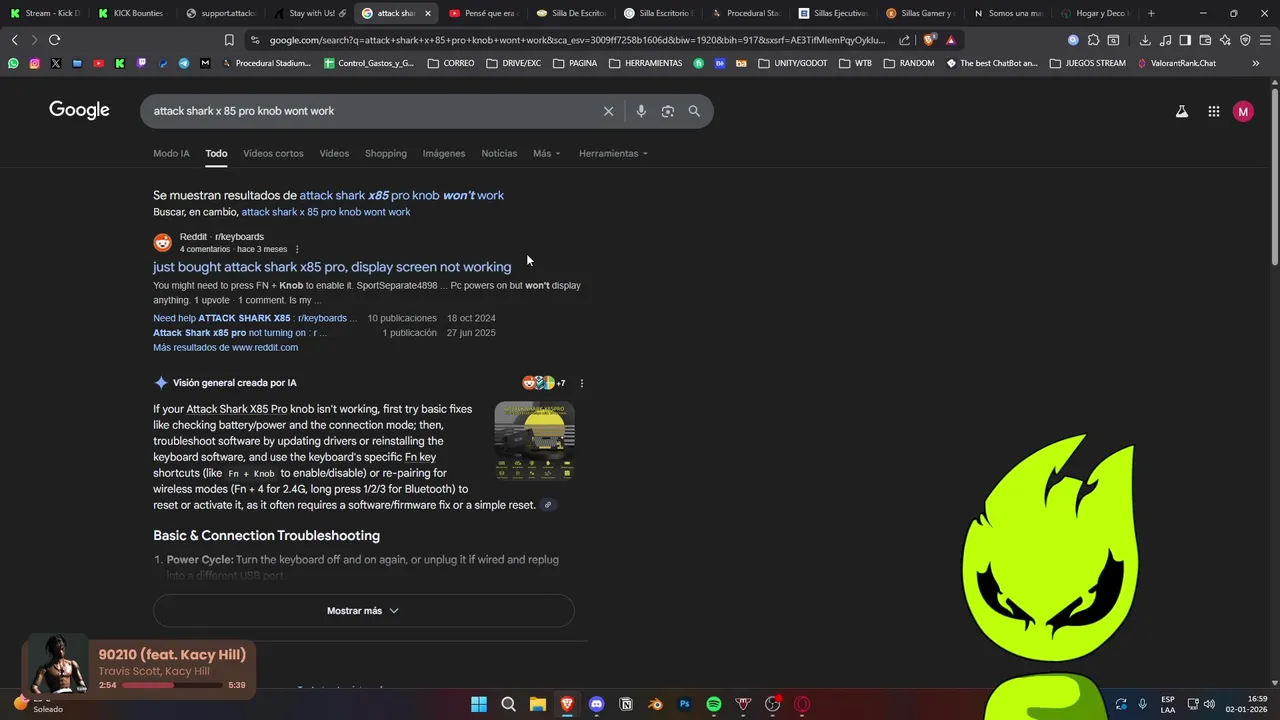
Task: Open Windows Start menu
Action: pos(479,704)
